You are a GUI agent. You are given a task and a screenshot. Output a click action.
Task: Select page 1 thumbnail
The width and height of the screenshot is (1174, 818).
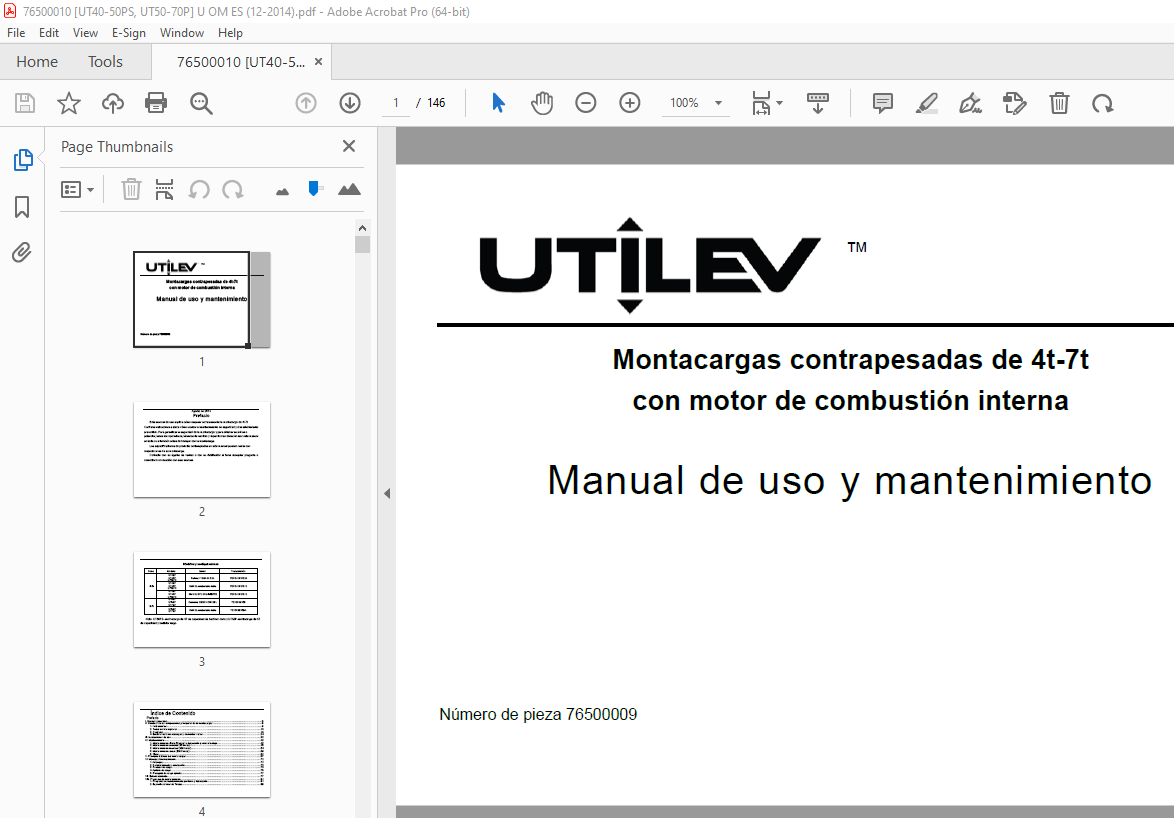(x=201, y=299)
